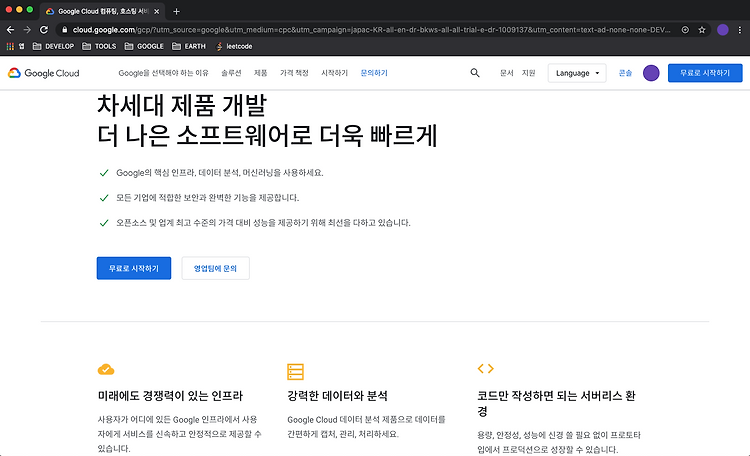Screen dimensions: 750x456
Task: Open a new tab with plus icon
Action: click(x=176, y=11)
